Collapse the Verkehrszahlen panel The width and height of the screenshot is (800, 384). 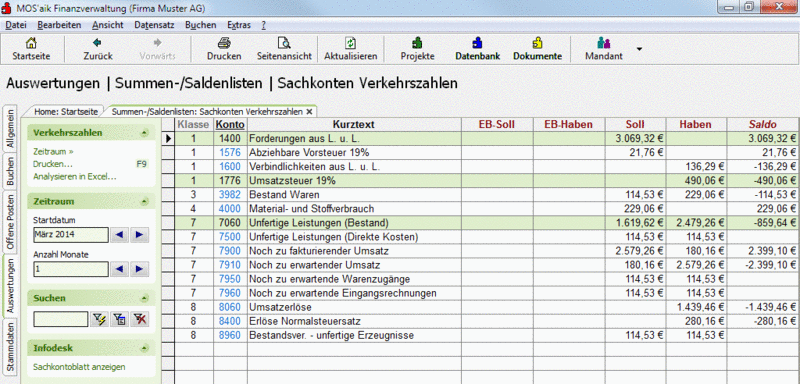pyautogui.click(x=145, y=133)
